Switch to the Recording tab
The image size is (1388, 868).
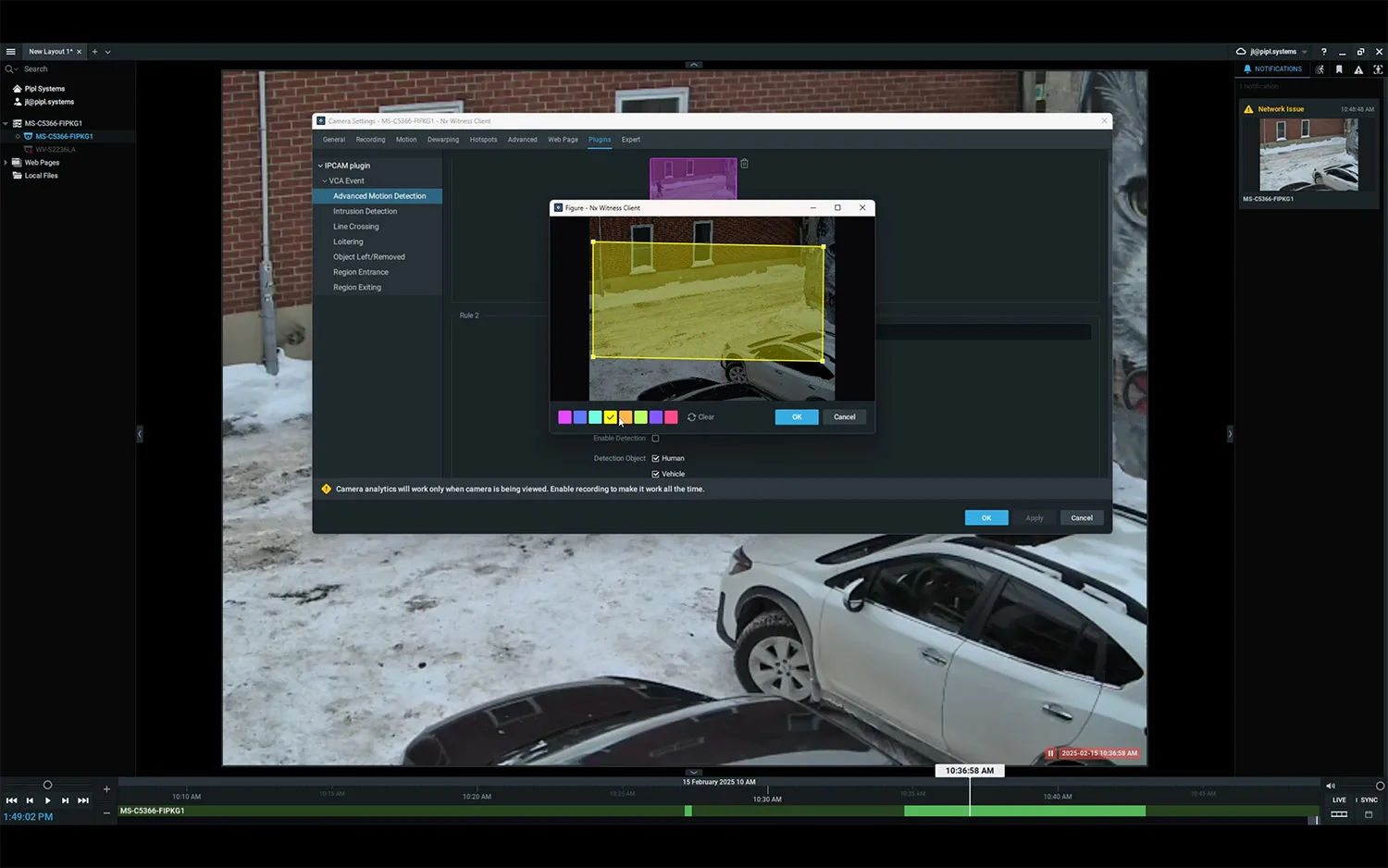(370, 140)
